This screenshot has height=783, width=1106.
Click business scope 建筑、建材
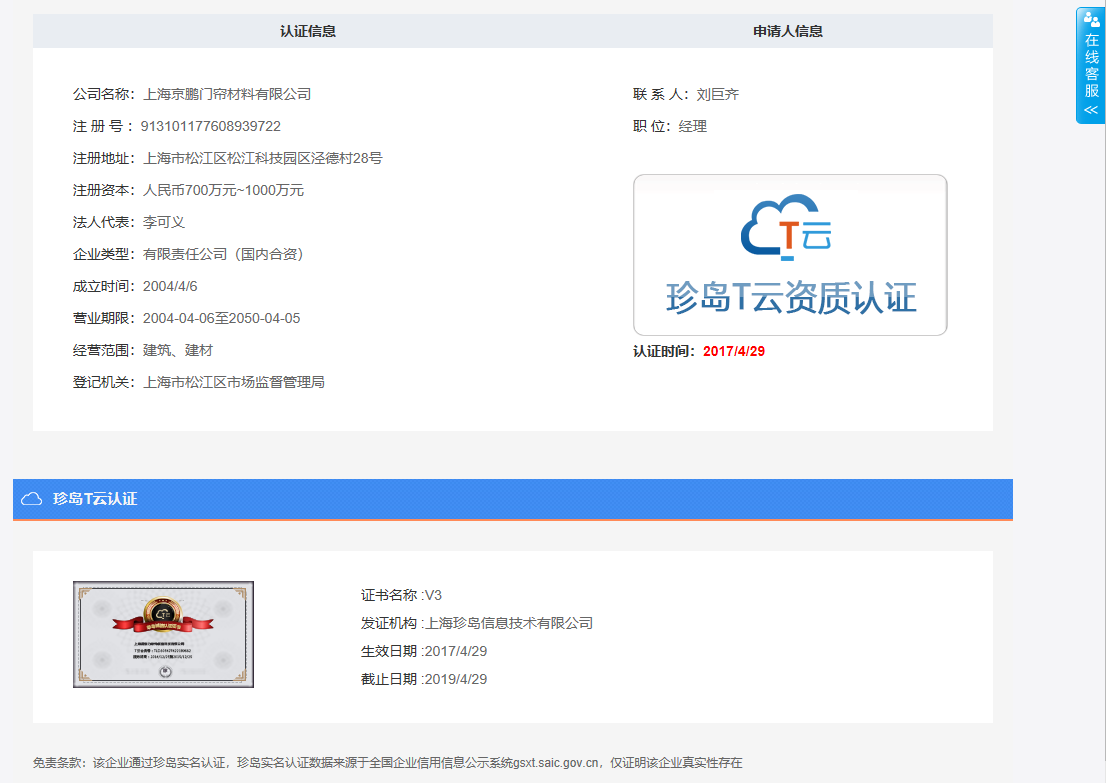pyautogui.click(x=178, y=351)
